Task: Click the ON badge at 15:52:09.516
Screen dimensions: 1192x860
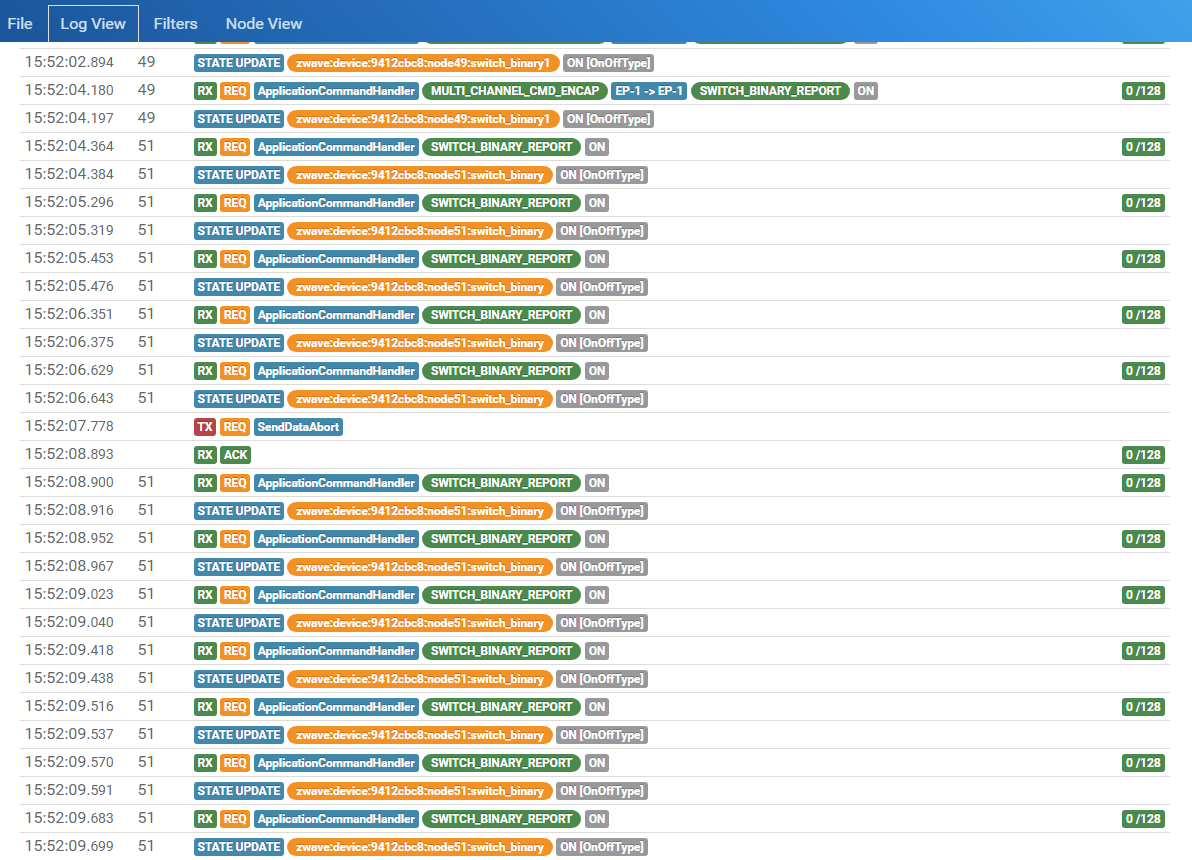Action: pyautogui.click(x=597, y=707)
